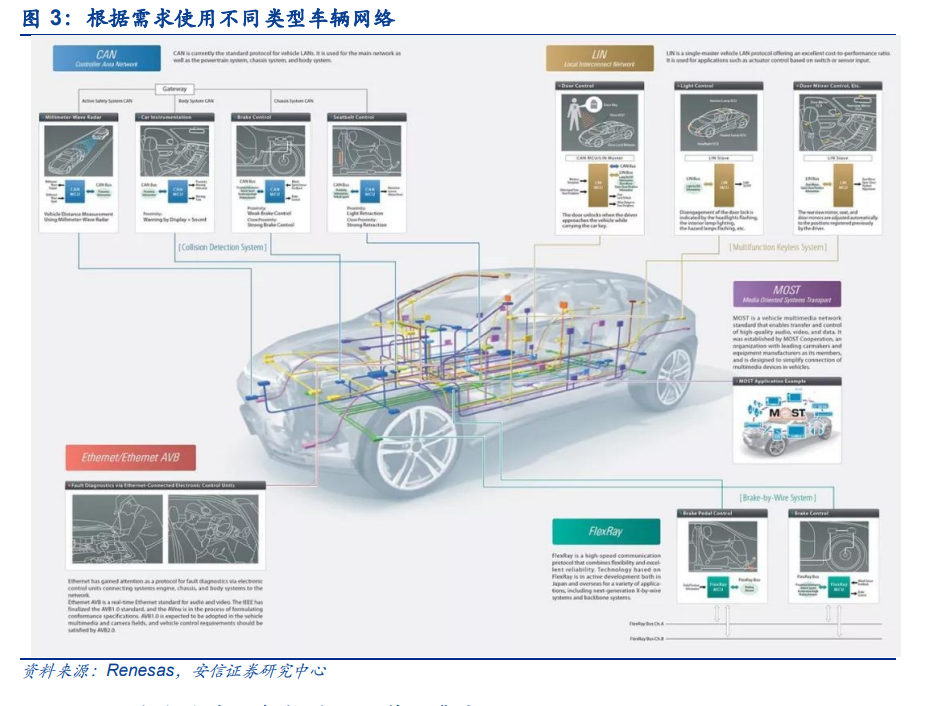Open the Millimeter Wave Radar illustration
The height and width of the screenshot is (706, 944).
[79, 151]
